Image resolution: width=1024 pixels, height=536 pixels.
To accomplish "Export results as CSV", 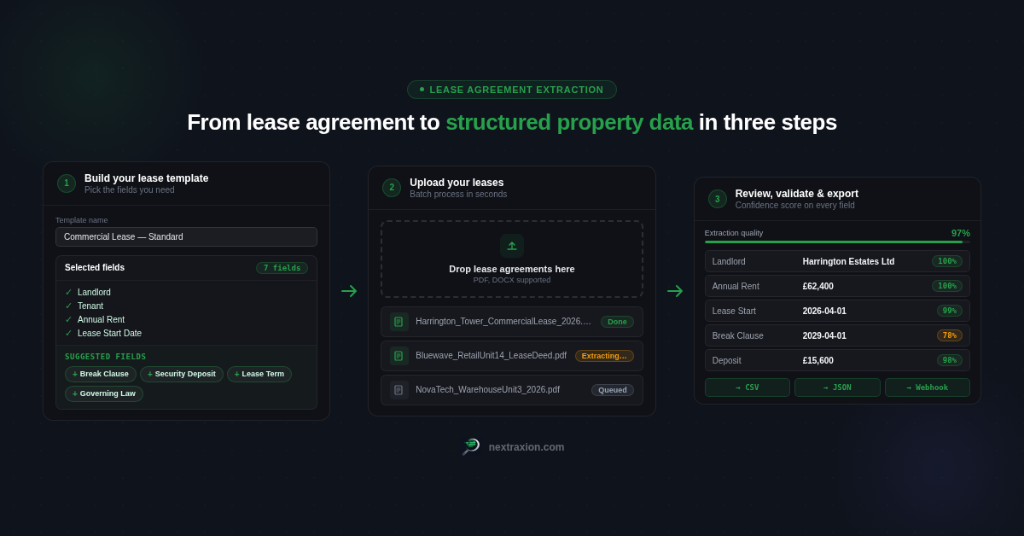I will (x=747, y=388).
